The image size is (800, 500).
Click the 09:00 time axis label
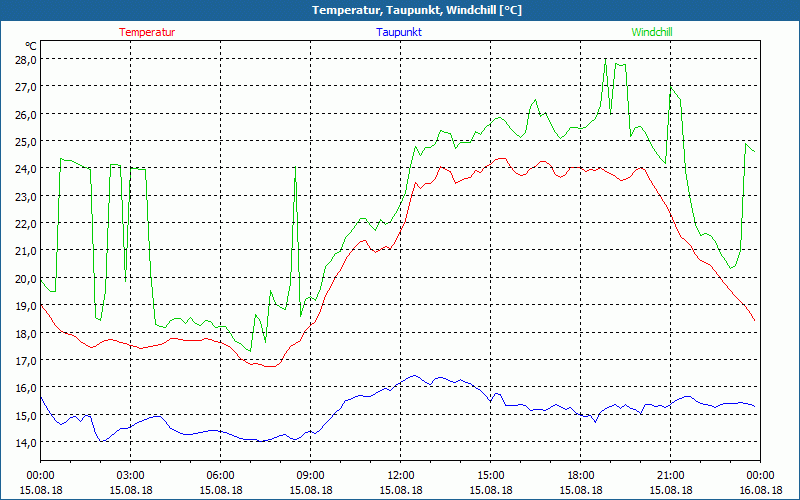(x=311, y=476)
